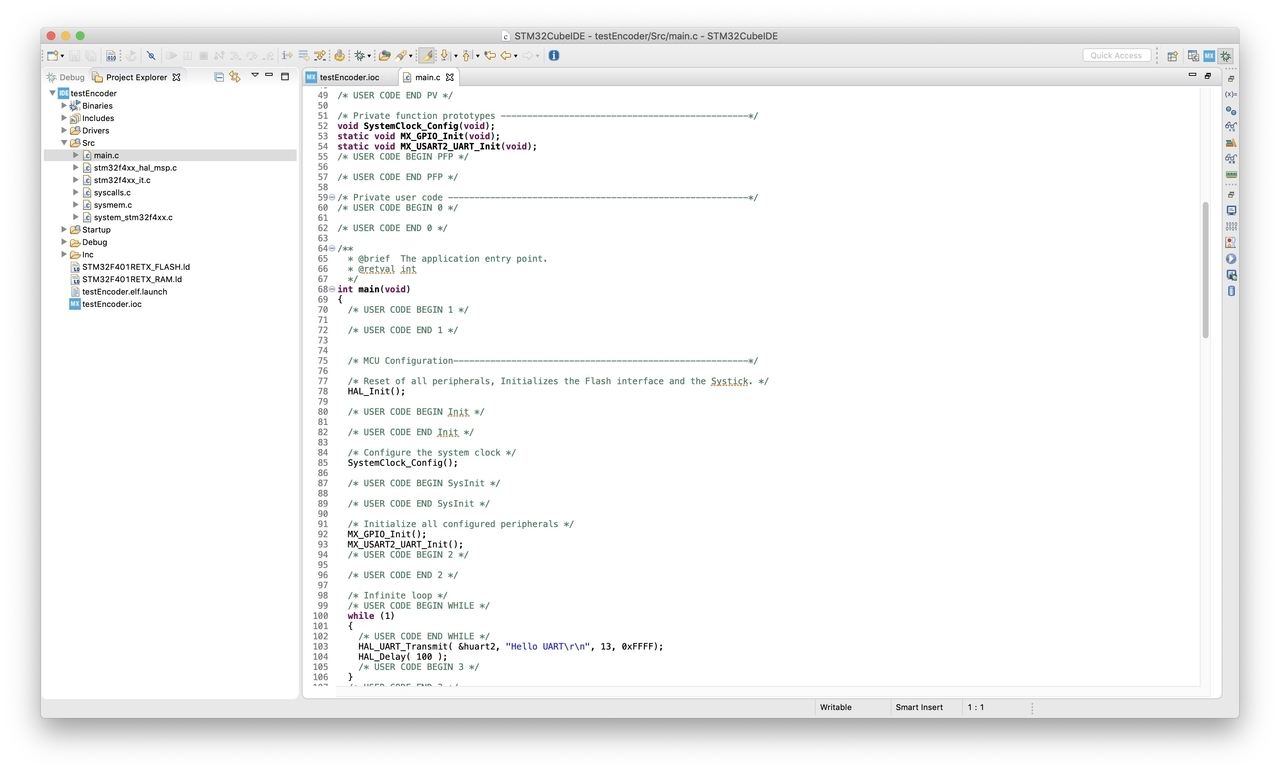Viewport: 1280px width, 772px height.
Task: Toggle Skip All Breakpoints
Action: point(151,56)
